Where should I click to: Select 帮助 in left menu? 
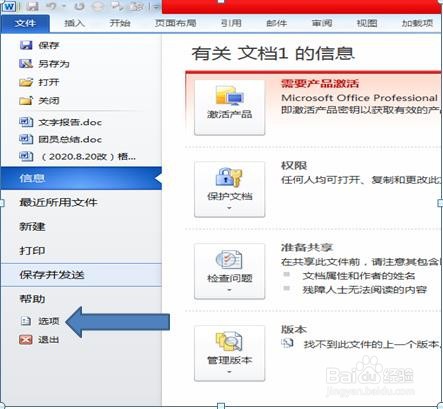click(x=32, y=299)
